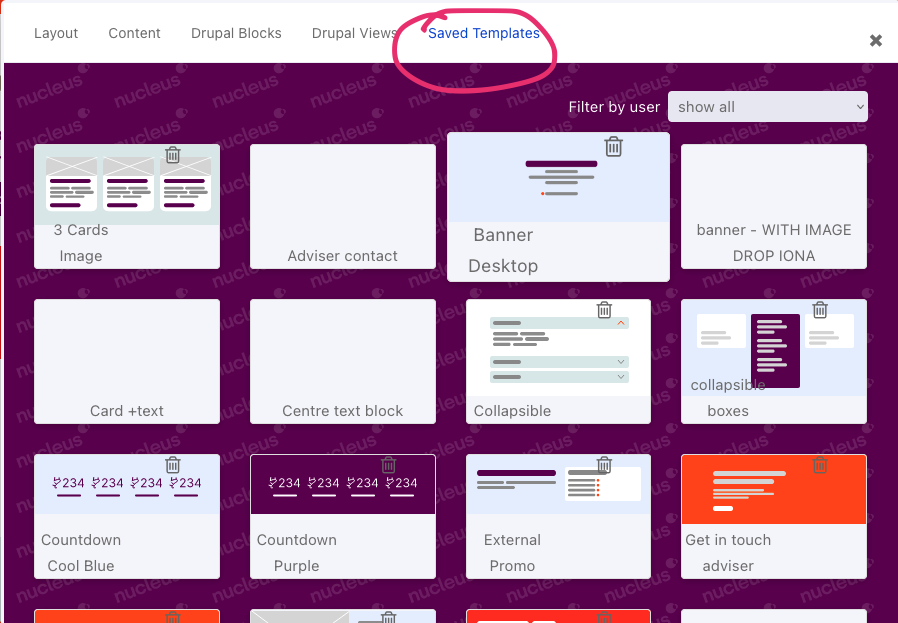Select the Centre text block template
Image resolution: width=898 pixels, height=623 pixels.
(343, 361)
